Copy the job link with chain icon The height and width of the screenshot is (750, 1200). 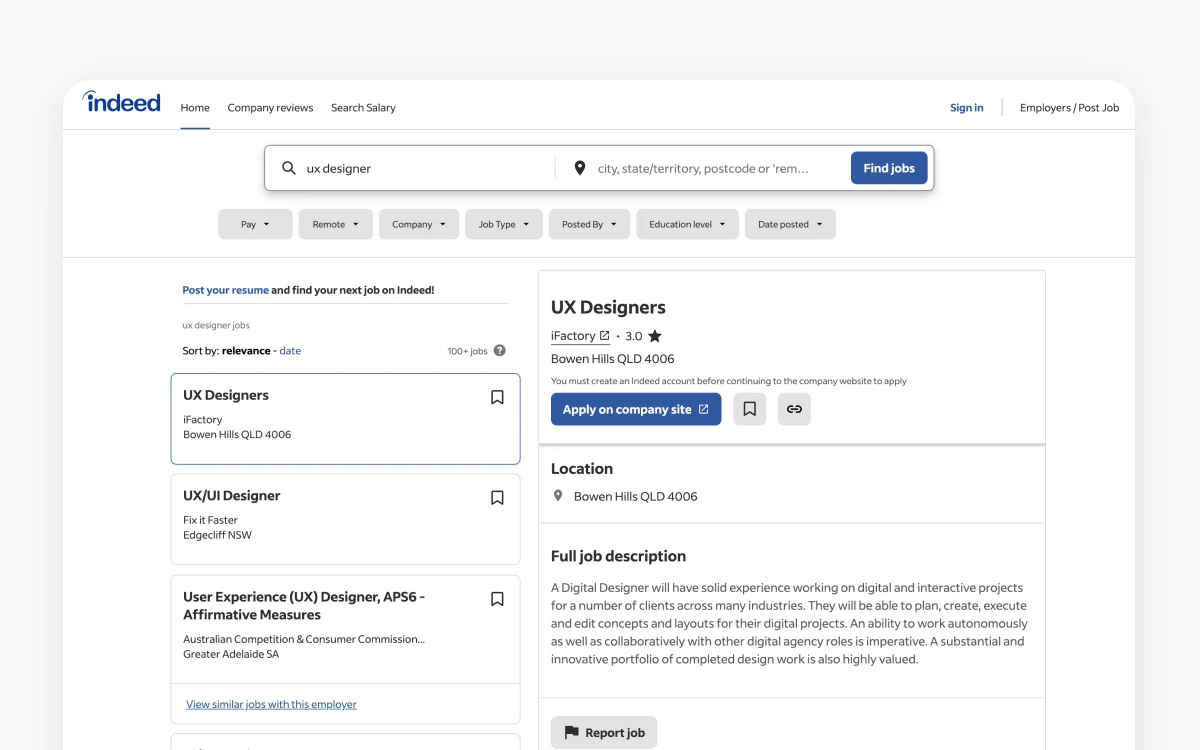[794, 409]
